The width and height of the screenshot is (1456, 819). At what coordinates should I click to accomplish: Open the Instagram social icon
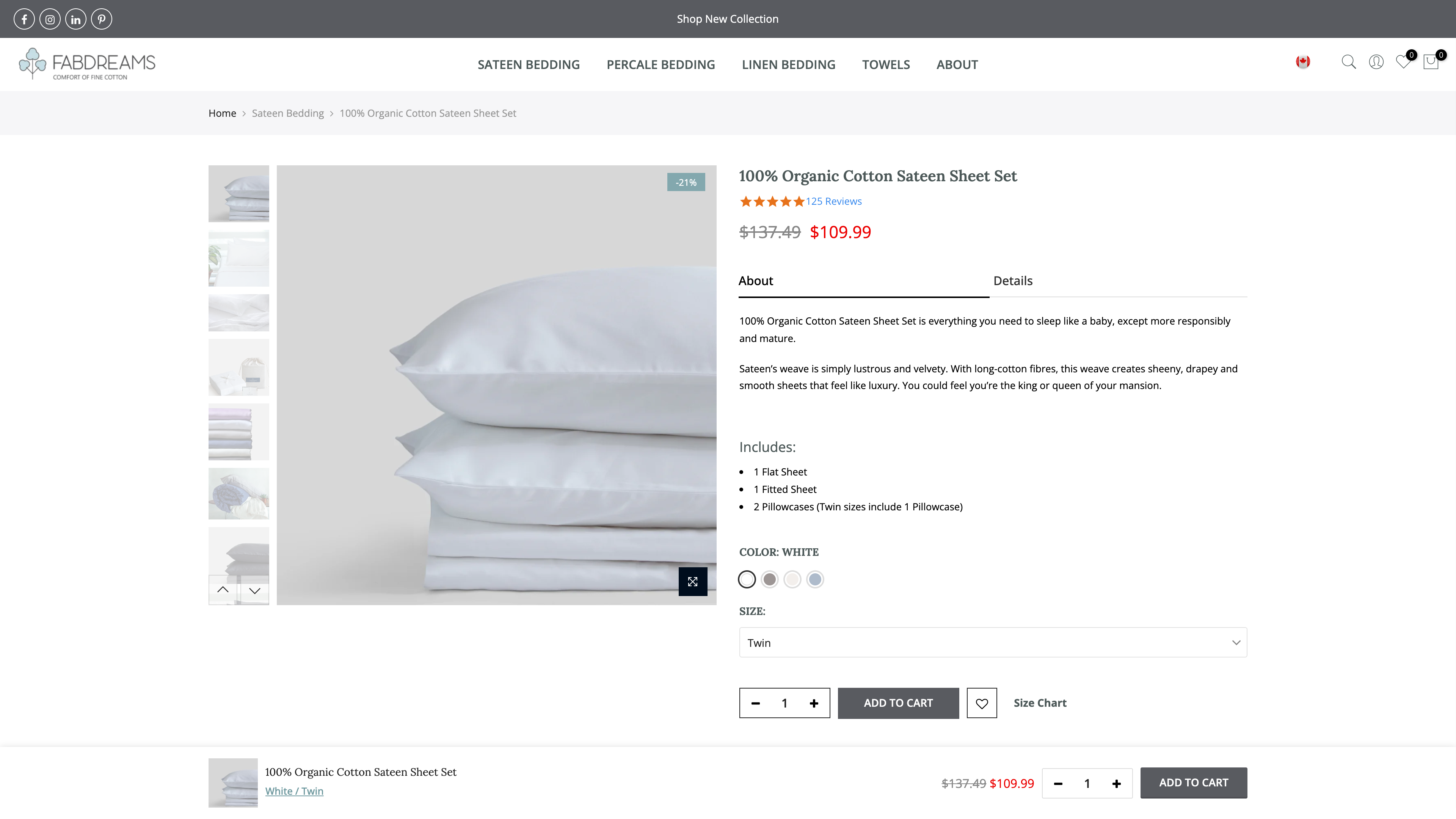(50, 19)
